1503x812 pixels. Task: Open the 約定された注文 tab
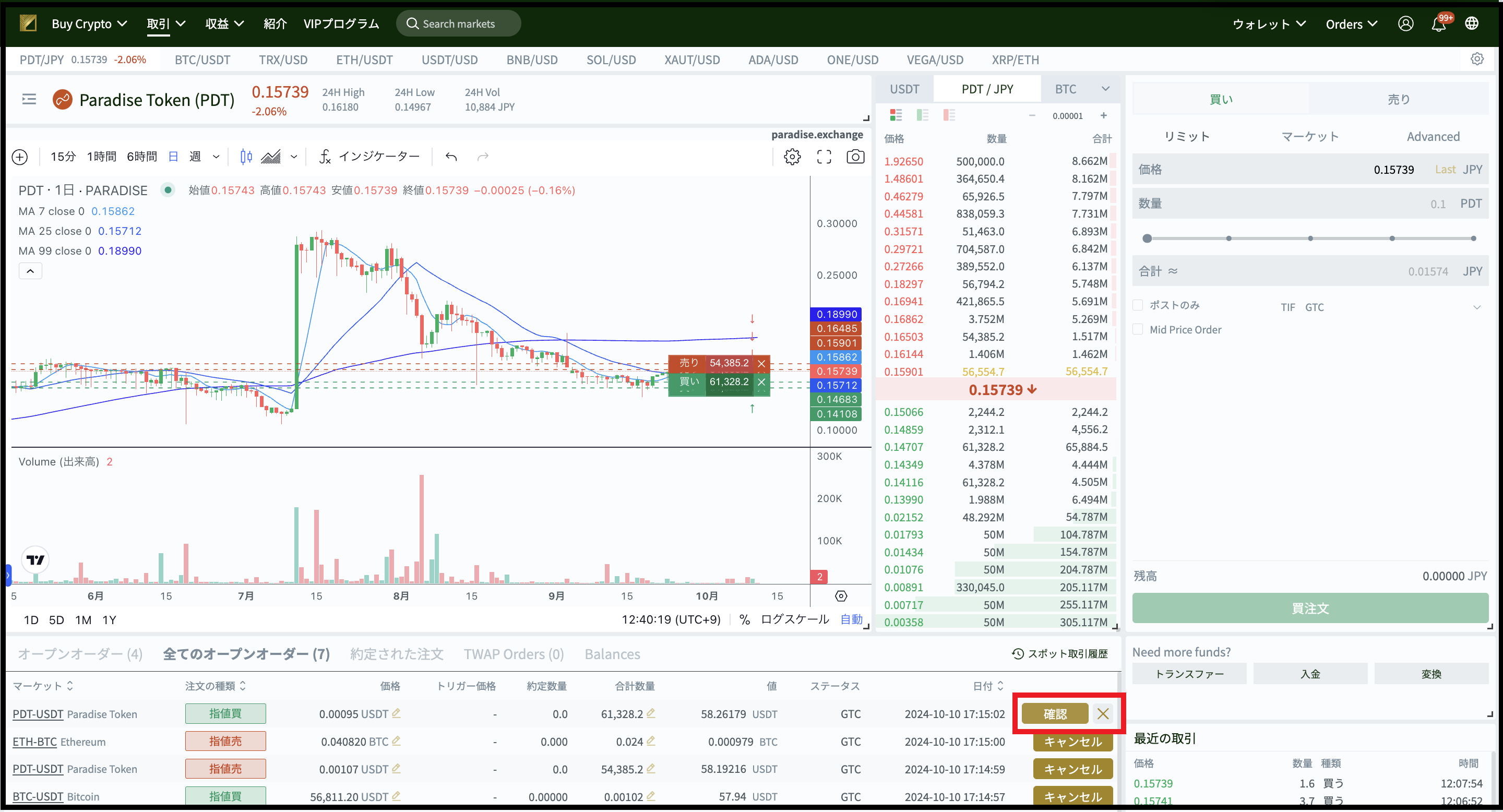pos(397,654)
